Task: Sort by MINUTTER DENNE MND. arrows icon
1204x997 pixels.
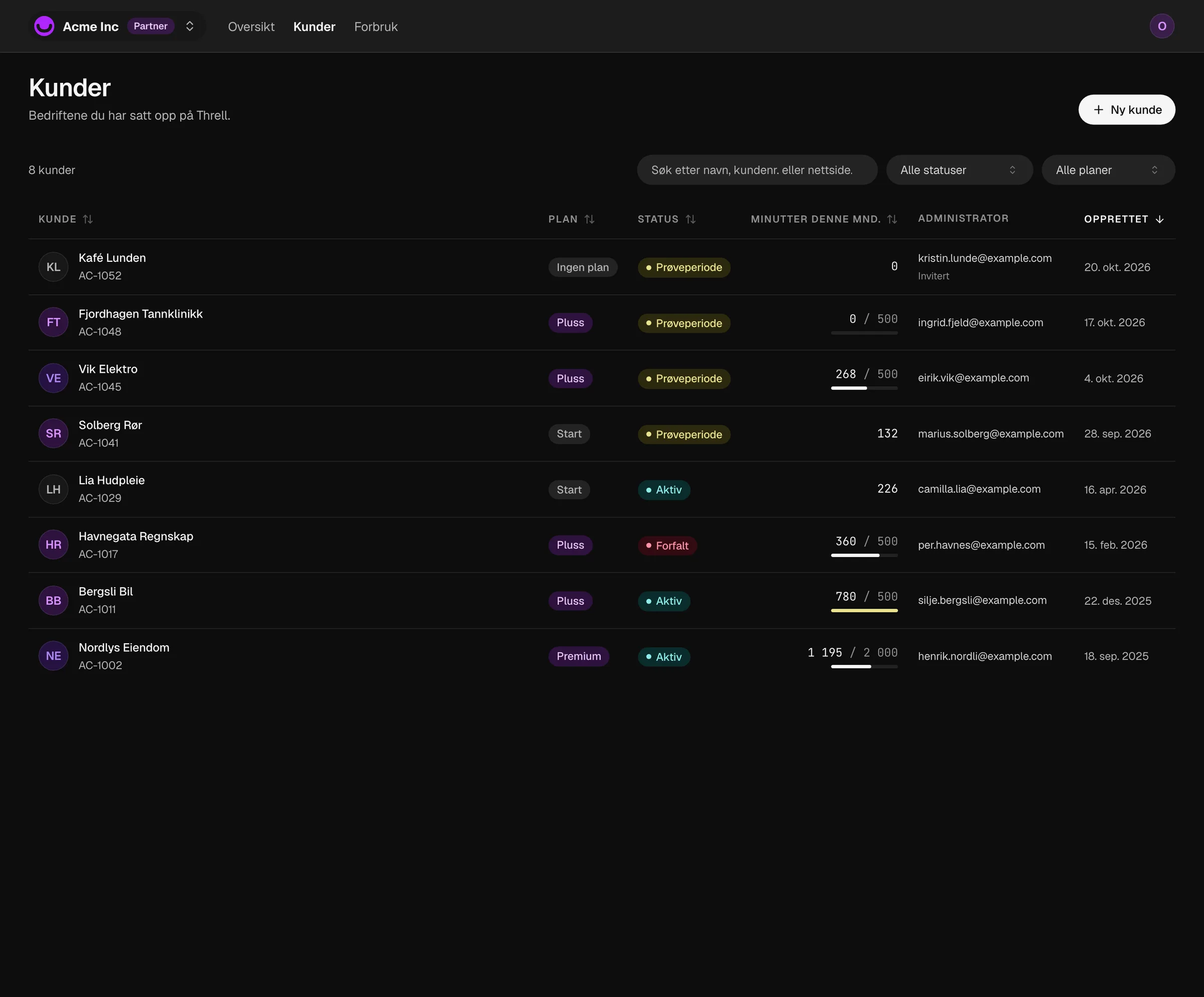Action: click(892, 219)
